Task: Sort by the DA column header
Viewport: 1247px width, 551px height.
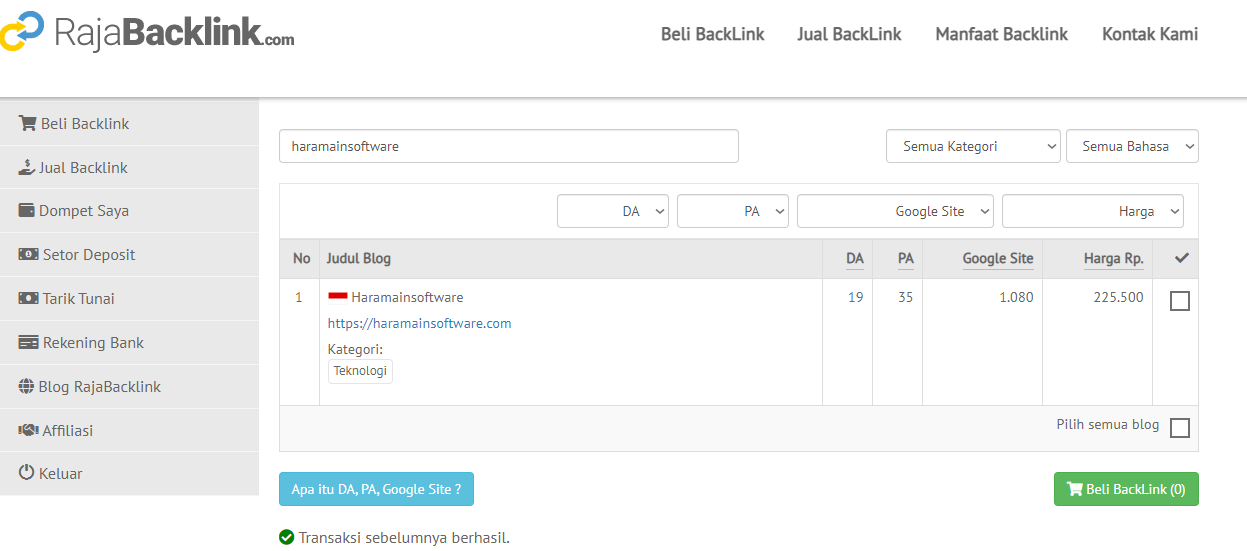Action: click(855, 258)
